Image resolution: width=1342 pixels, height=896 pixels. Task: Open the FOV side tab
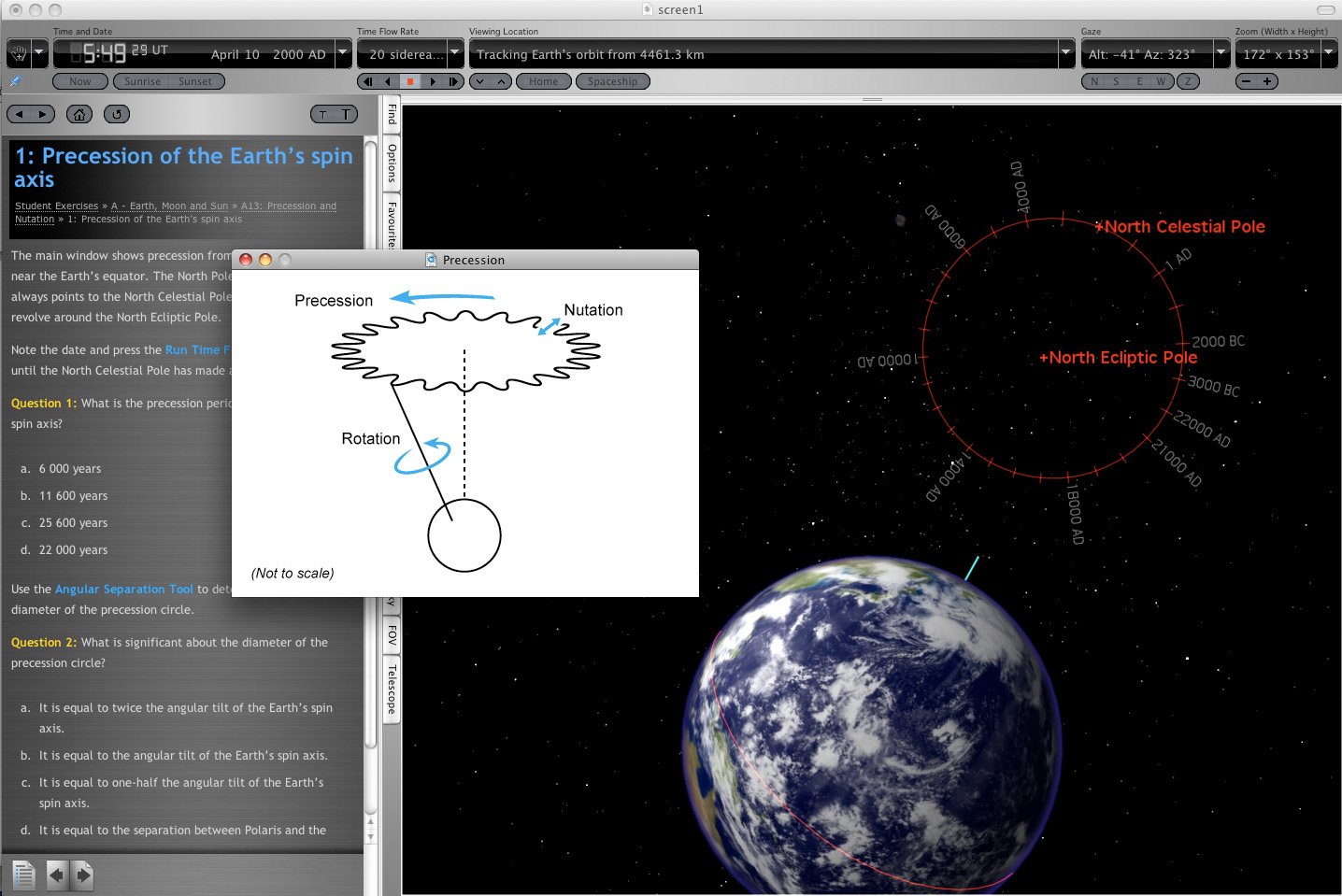(x=390, y=635)
